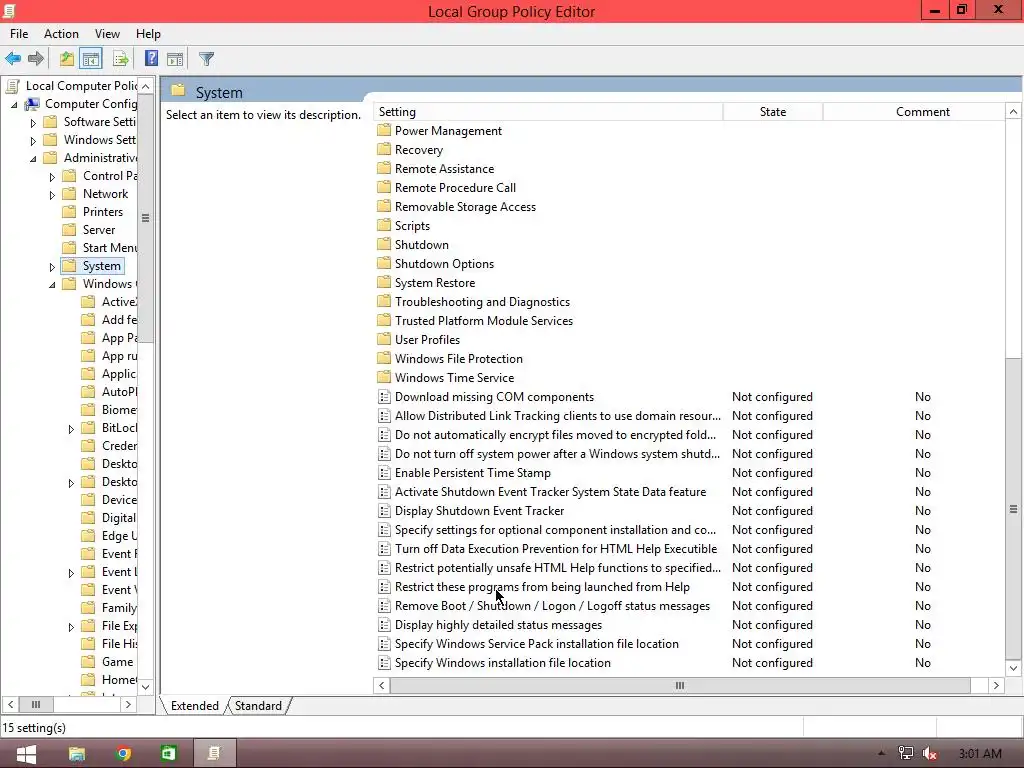The image size is (1024, 768).
Task: Select the Recovery folder icon
Action: pyautogui.click(x=384, y=150)
